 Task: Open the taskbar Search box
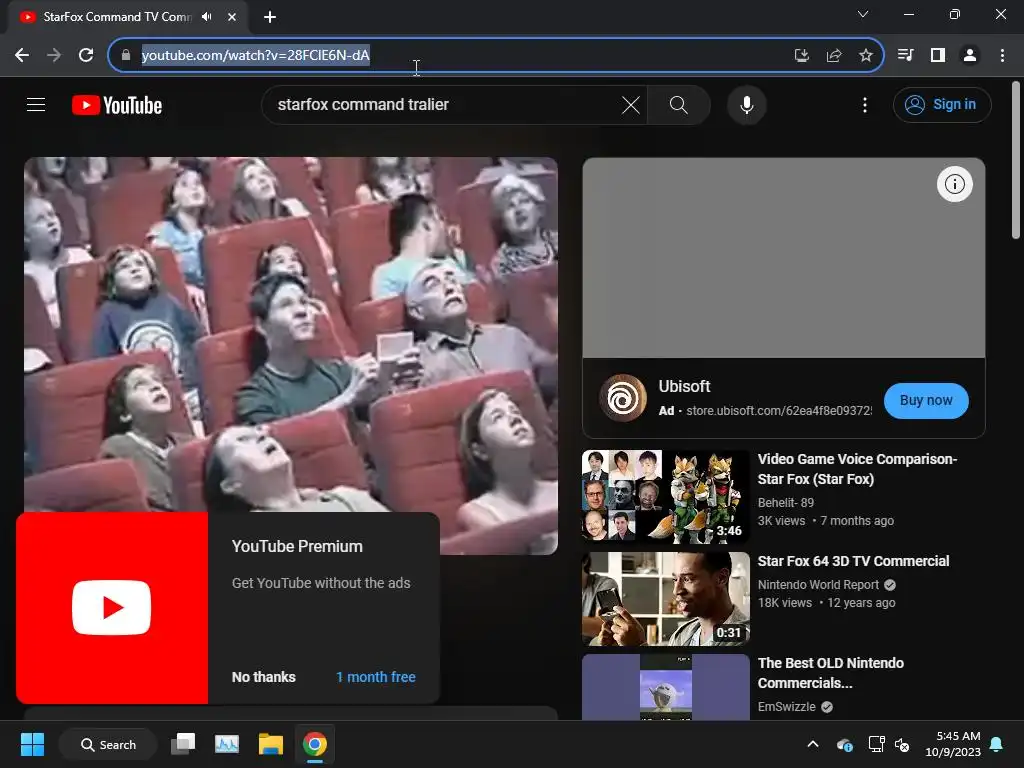pyautogui.click(x=108, y=744)
